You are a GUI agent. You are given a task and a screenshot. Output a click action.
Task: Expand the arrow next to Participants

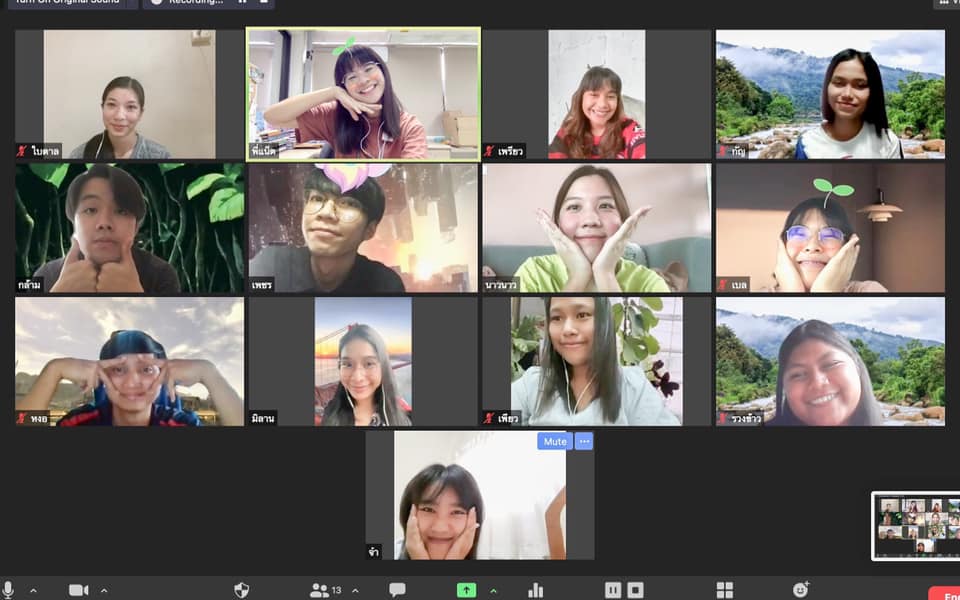pos(355,590)
